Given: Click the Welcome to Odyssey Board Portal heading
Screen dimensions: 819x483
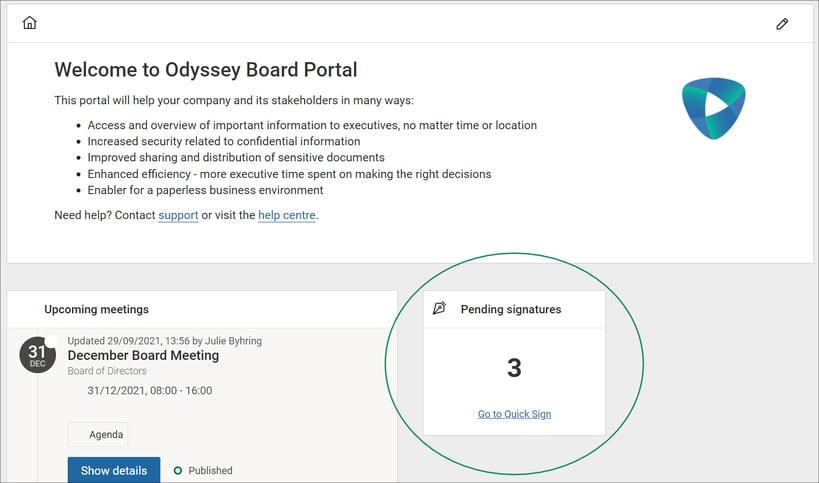Looking at the screenshot, I should pyautogui.click(x=206, y=70).
